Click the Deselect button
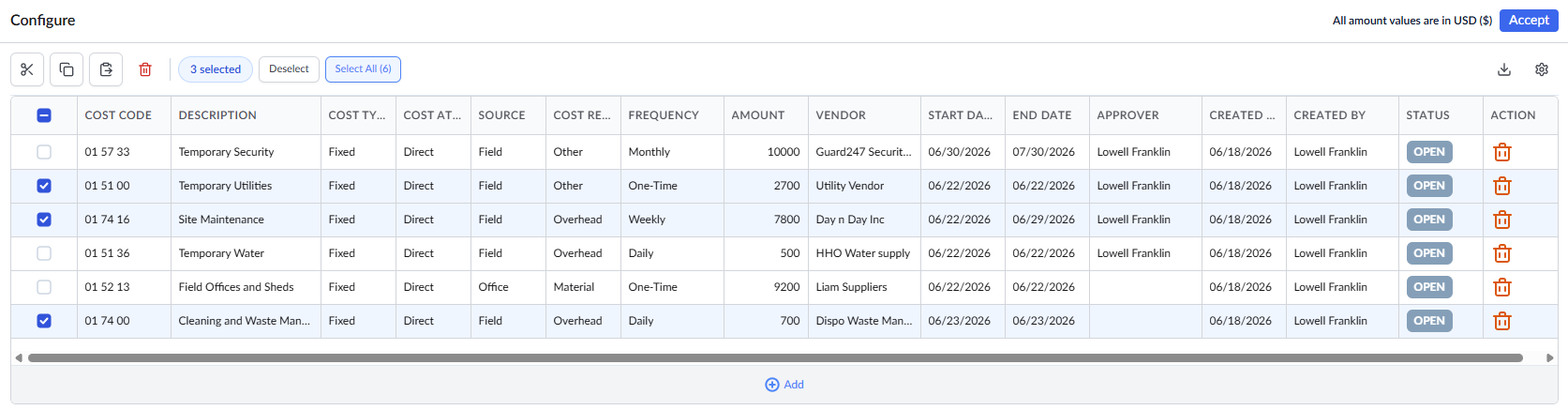This screenshot has width=1568, height=410. 289,69
